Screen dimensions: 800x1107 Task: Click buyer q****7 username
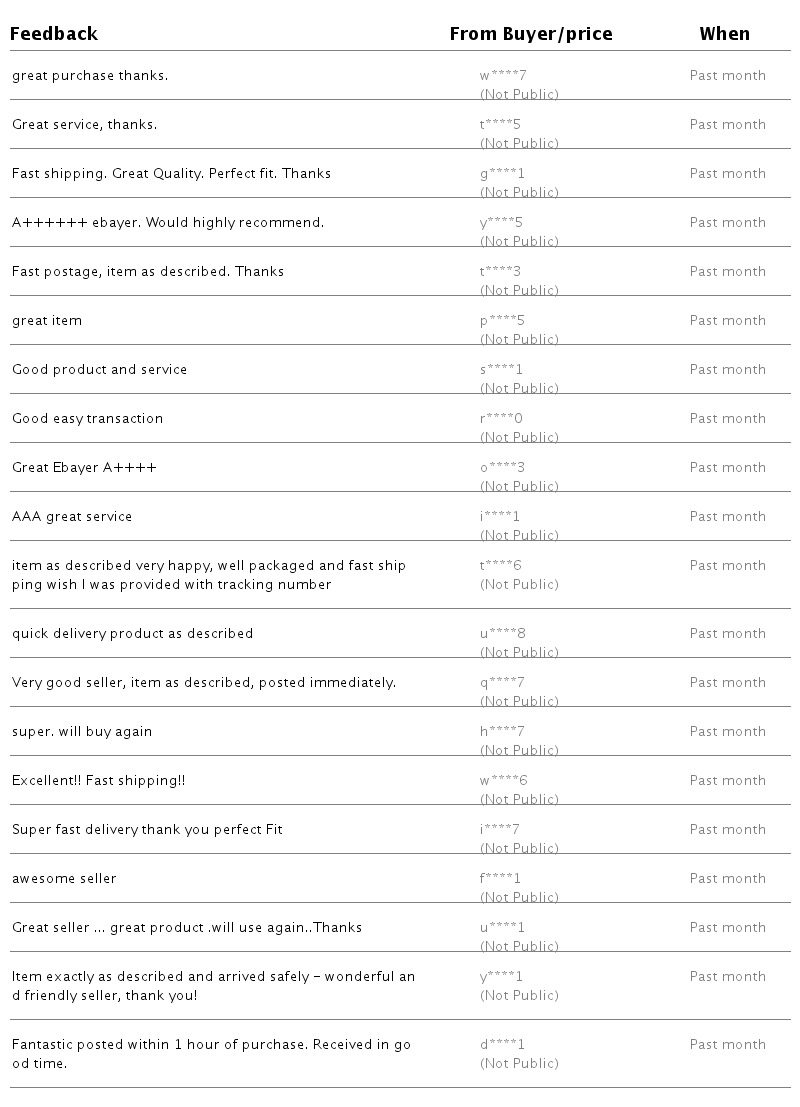(x=501, y=683)
